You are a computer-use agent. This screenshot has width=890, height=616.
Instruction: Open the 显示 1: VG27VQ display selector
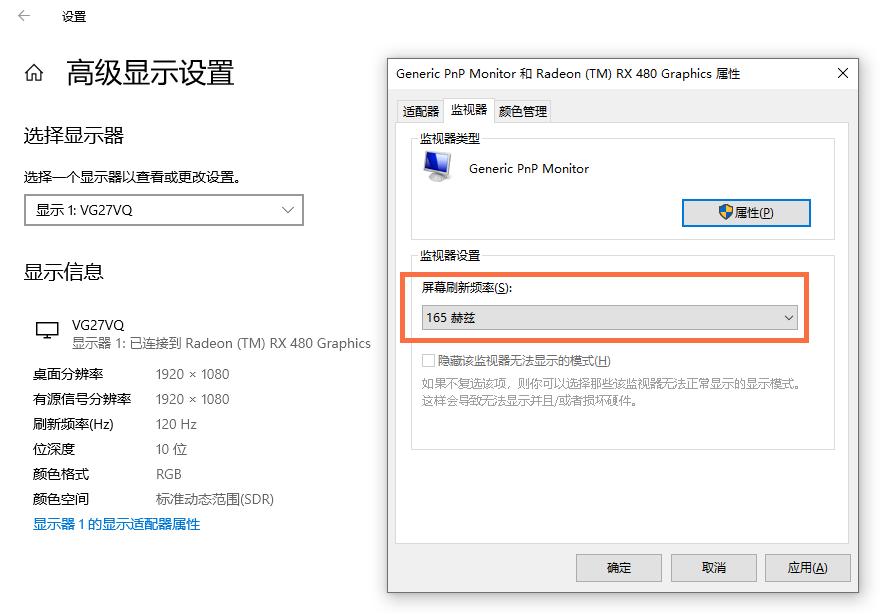163,210
